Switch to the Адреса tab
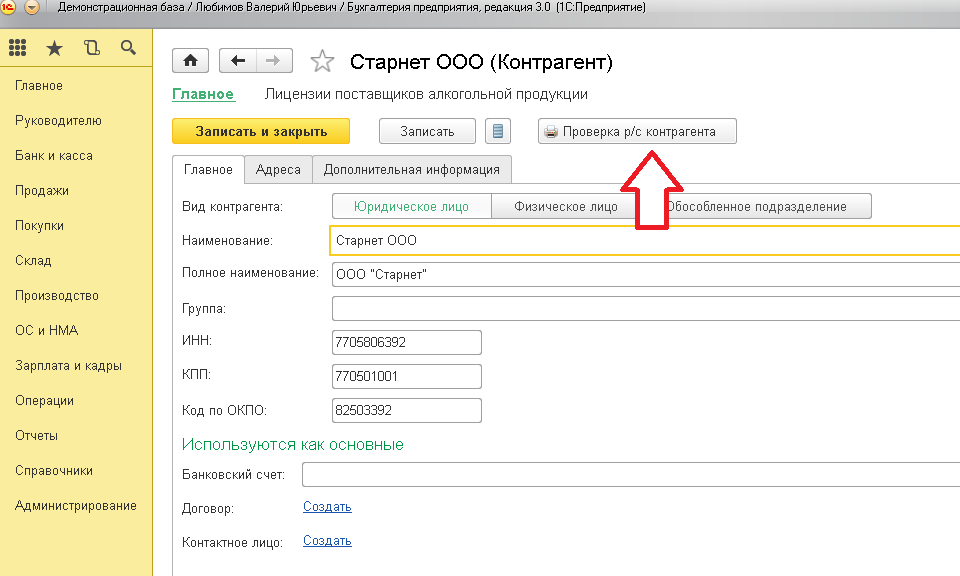This screenshot has height=576, width=960. [x=278, y=170]
